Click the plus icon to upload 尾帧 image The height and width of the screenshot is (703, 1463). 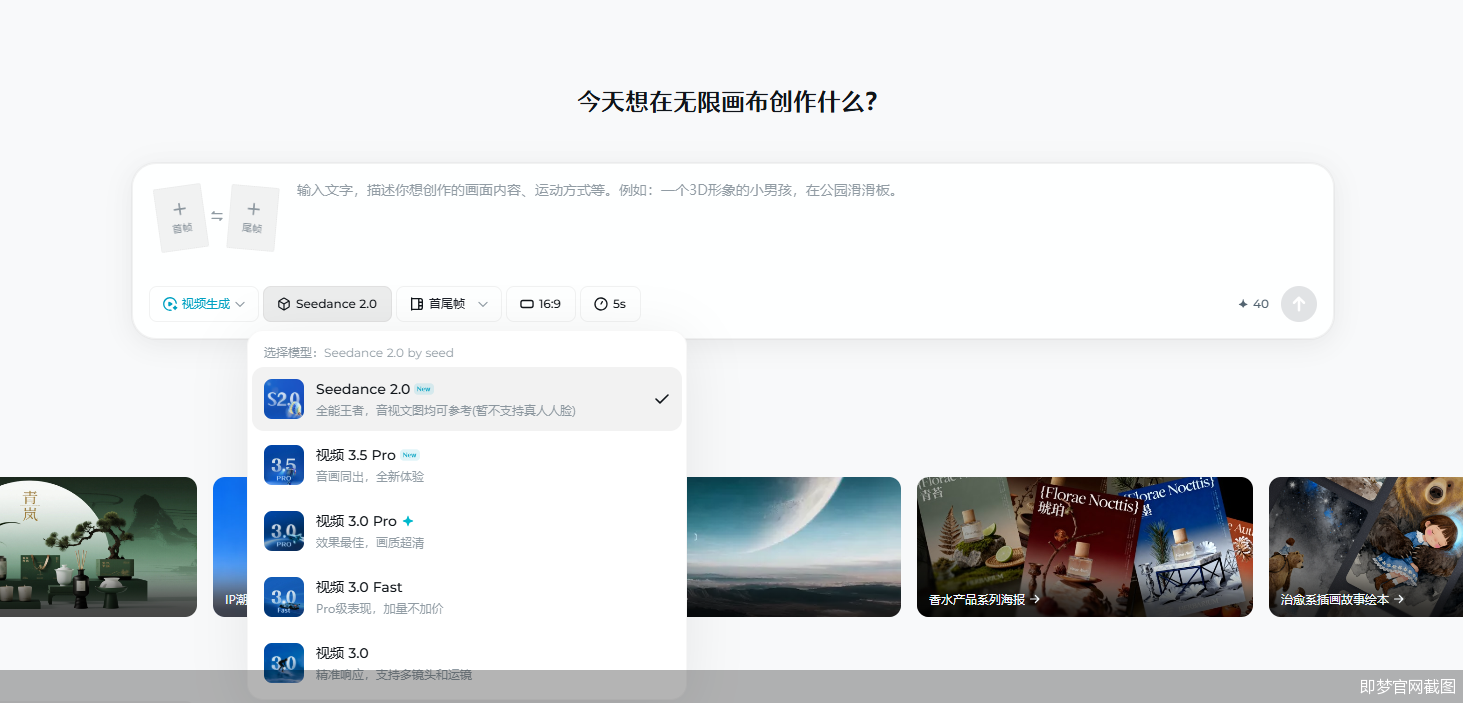[x=252, y=210]
